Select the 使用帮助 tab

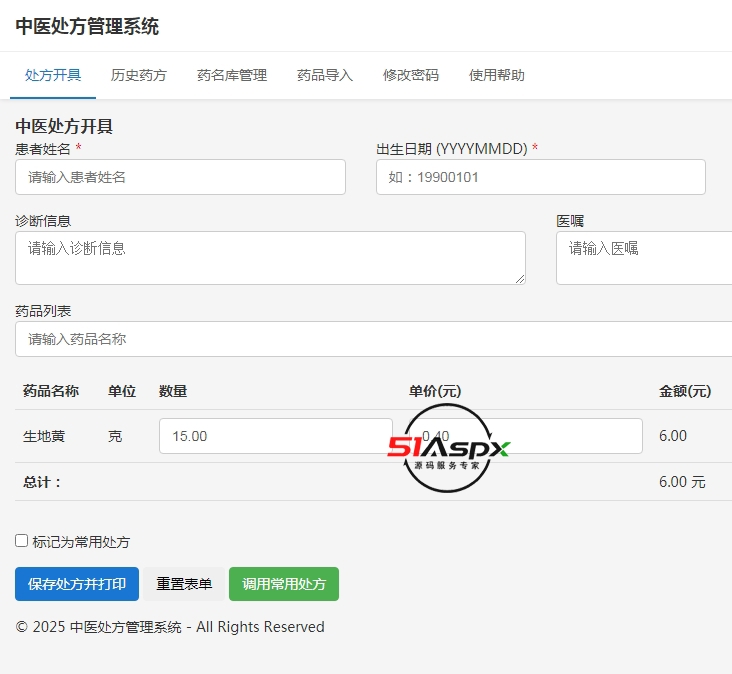[497, 75]
